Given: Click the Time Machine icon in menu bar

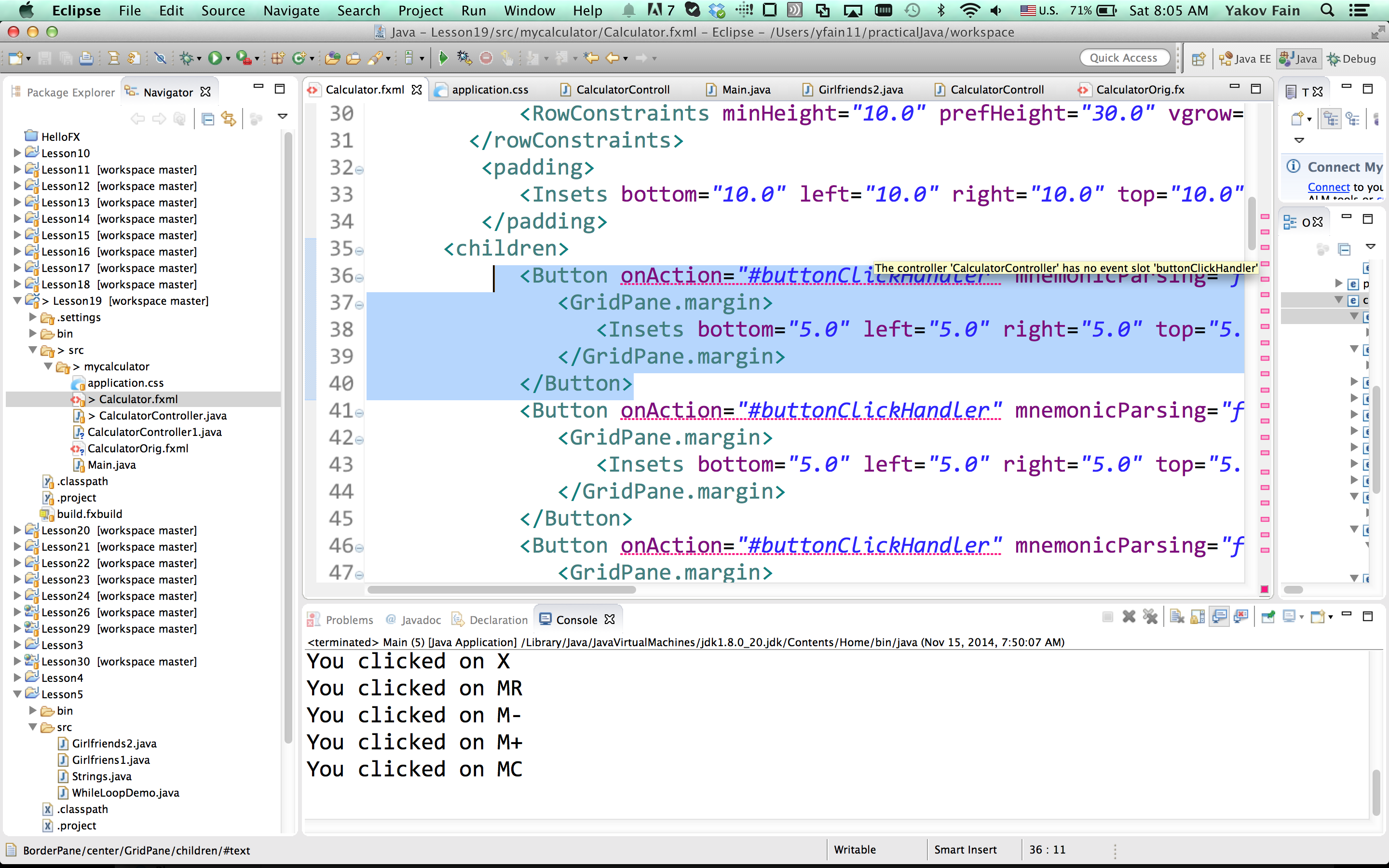Looking at the screenshot, I should coord(912,10).
